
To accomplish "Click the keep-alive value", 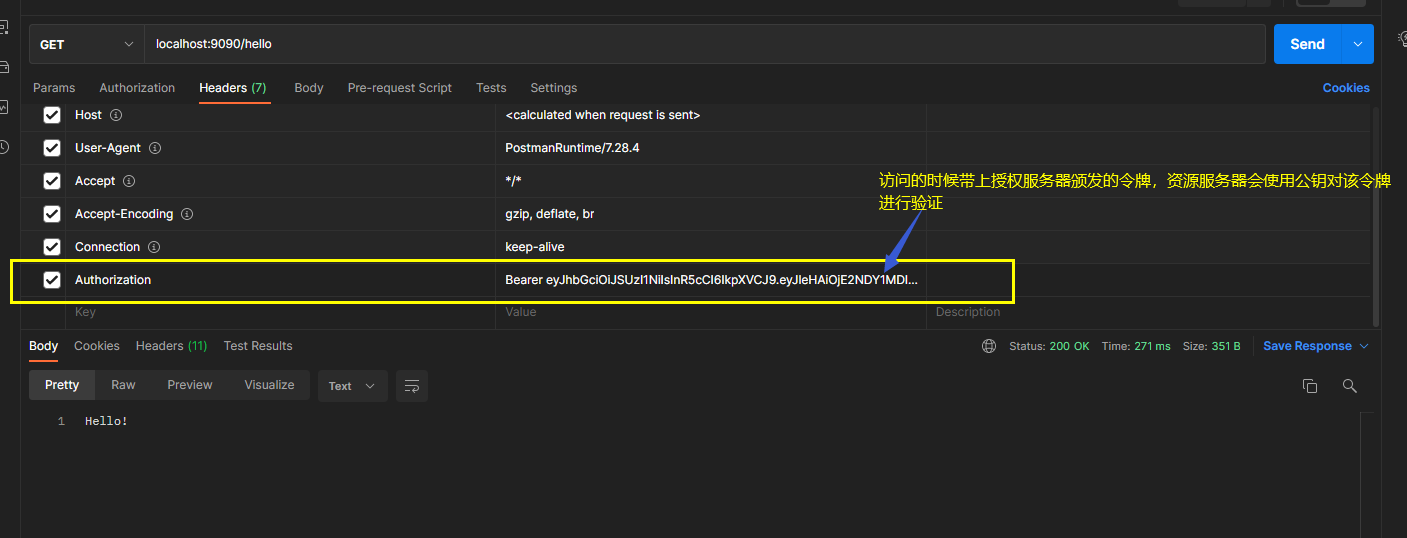I will click(x=535, y=247).
